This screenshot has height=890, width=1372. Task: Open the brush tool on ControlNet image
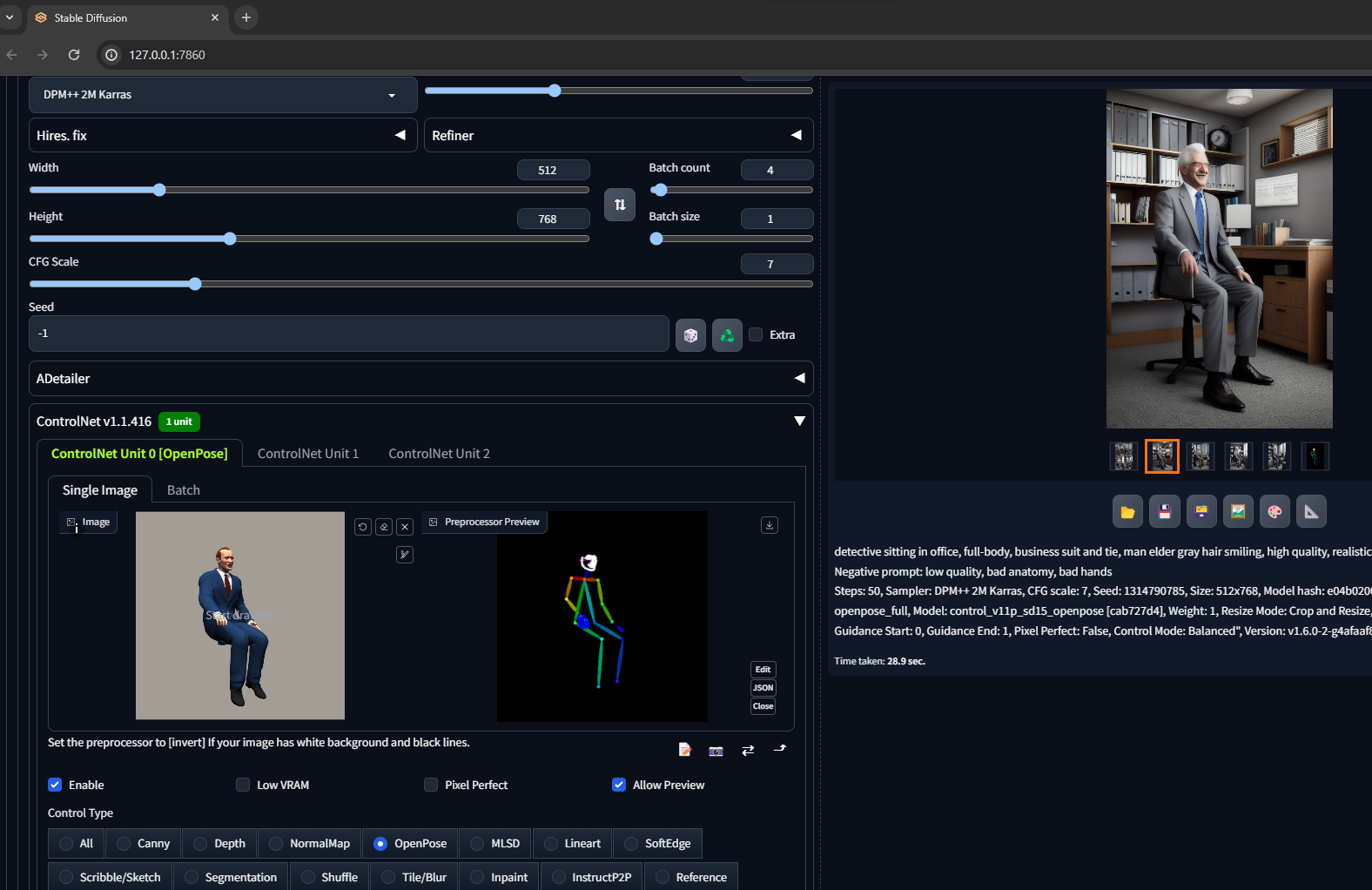[405, 555]
